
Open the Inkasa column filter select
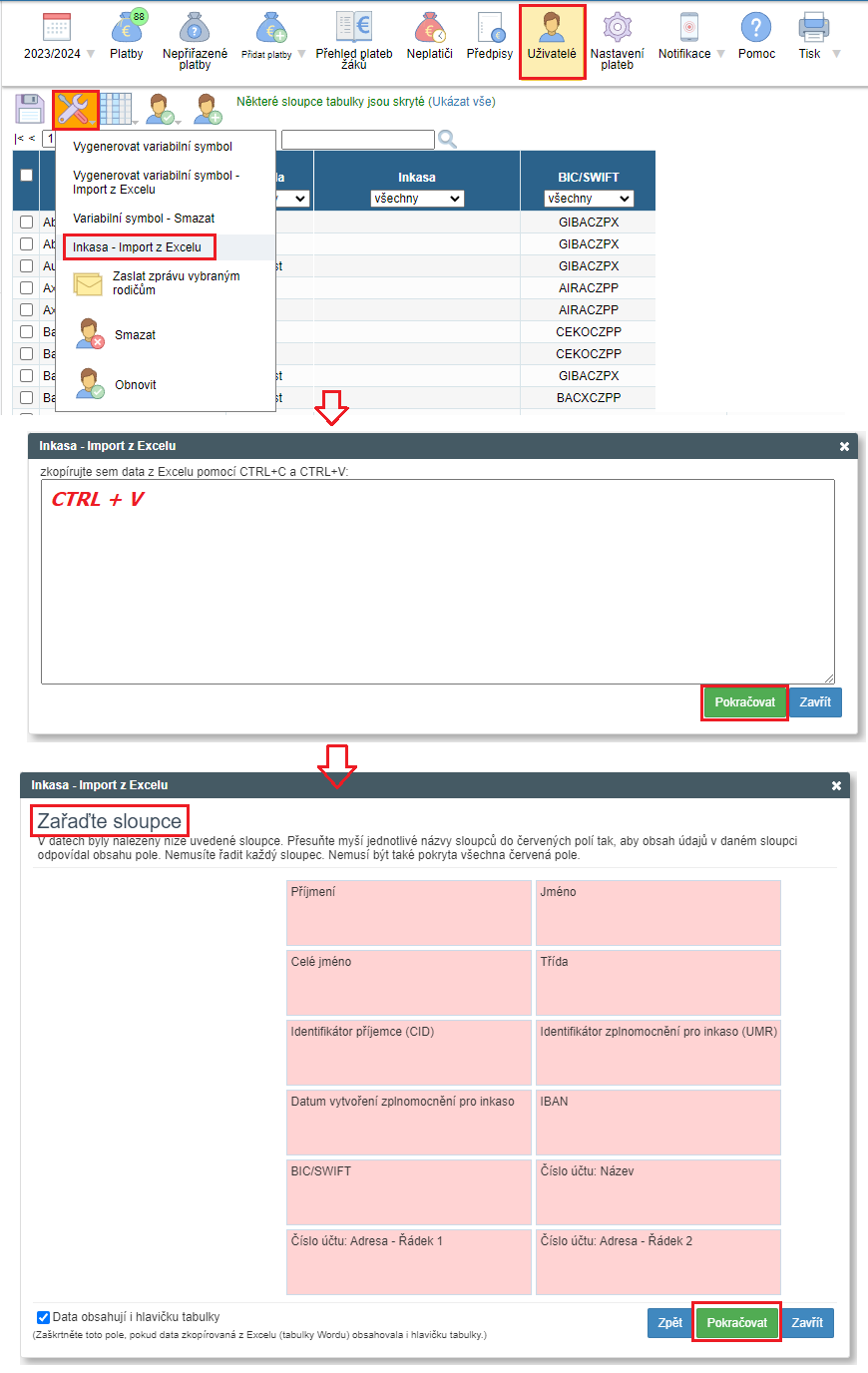(x=417, y=199)
